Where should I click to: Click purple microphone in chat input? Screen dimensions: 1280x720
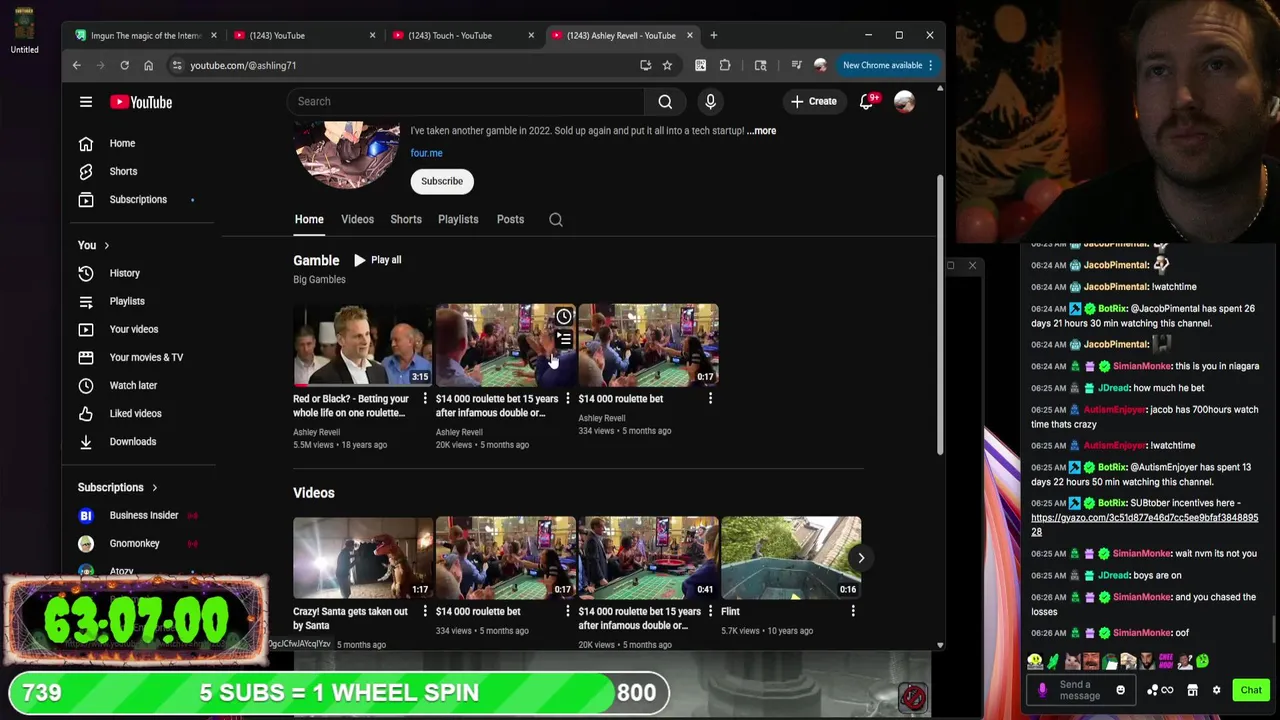tap(1042, 690)
